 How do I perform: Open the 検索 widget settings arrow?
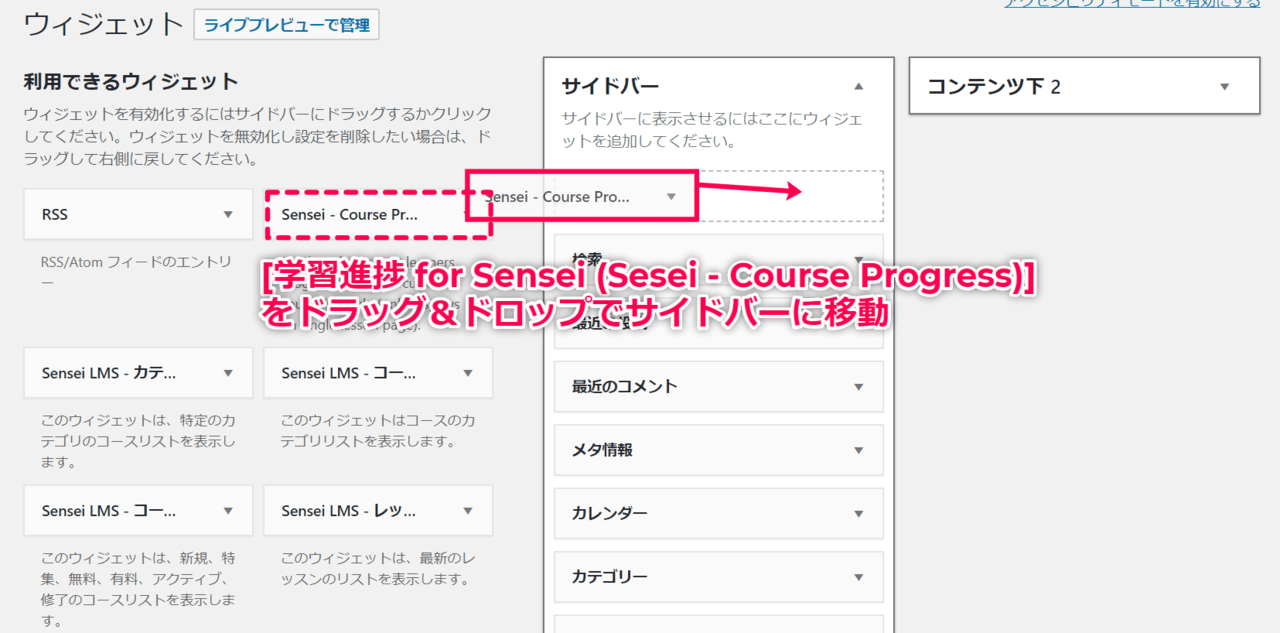[x=858, y=260]
